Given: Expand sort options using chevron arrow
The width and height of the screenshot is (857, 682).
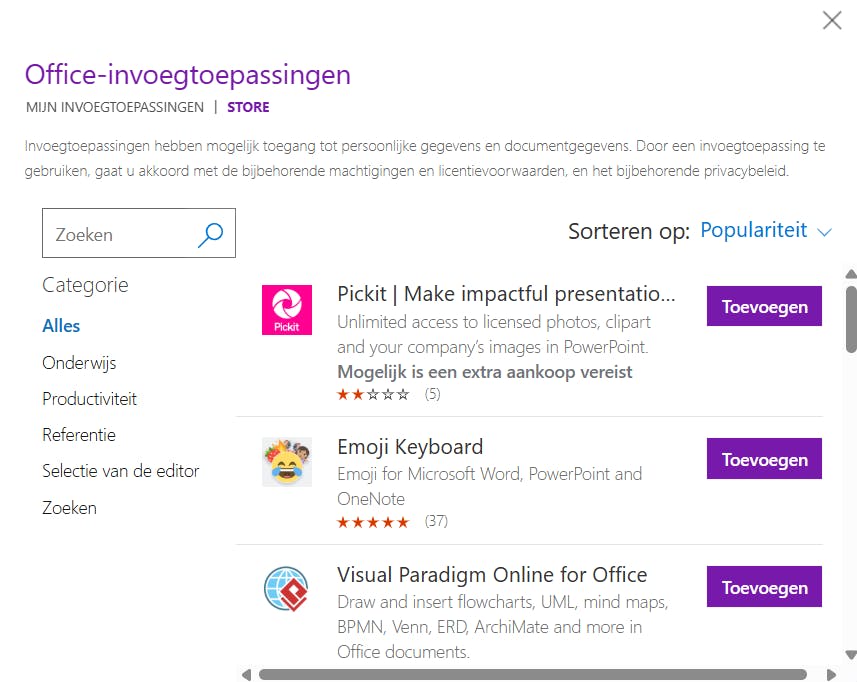Looking at the screenshot, I should click(x=825, y=232).
